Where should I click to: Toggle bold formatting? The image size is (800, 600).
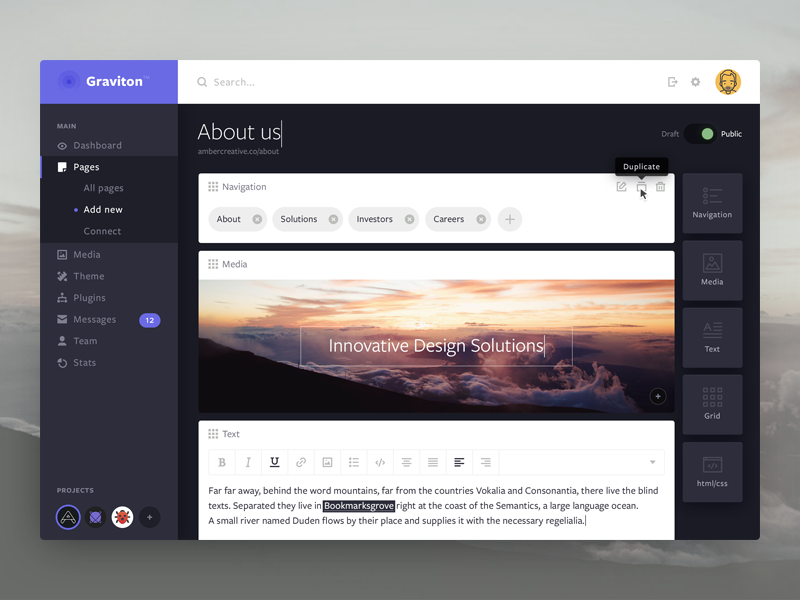[222, 462]
